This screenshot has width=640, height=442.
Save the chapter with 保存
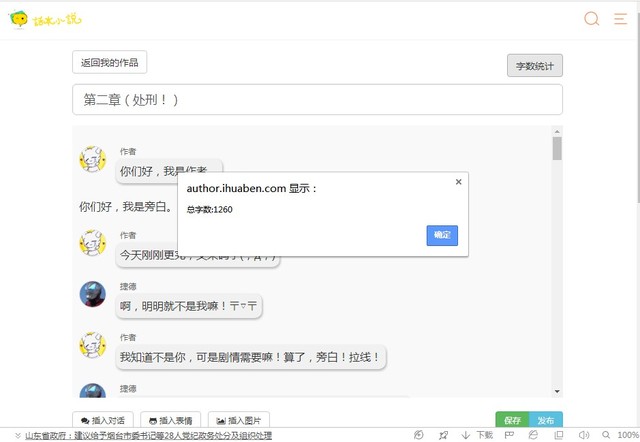tap(512, 421)
